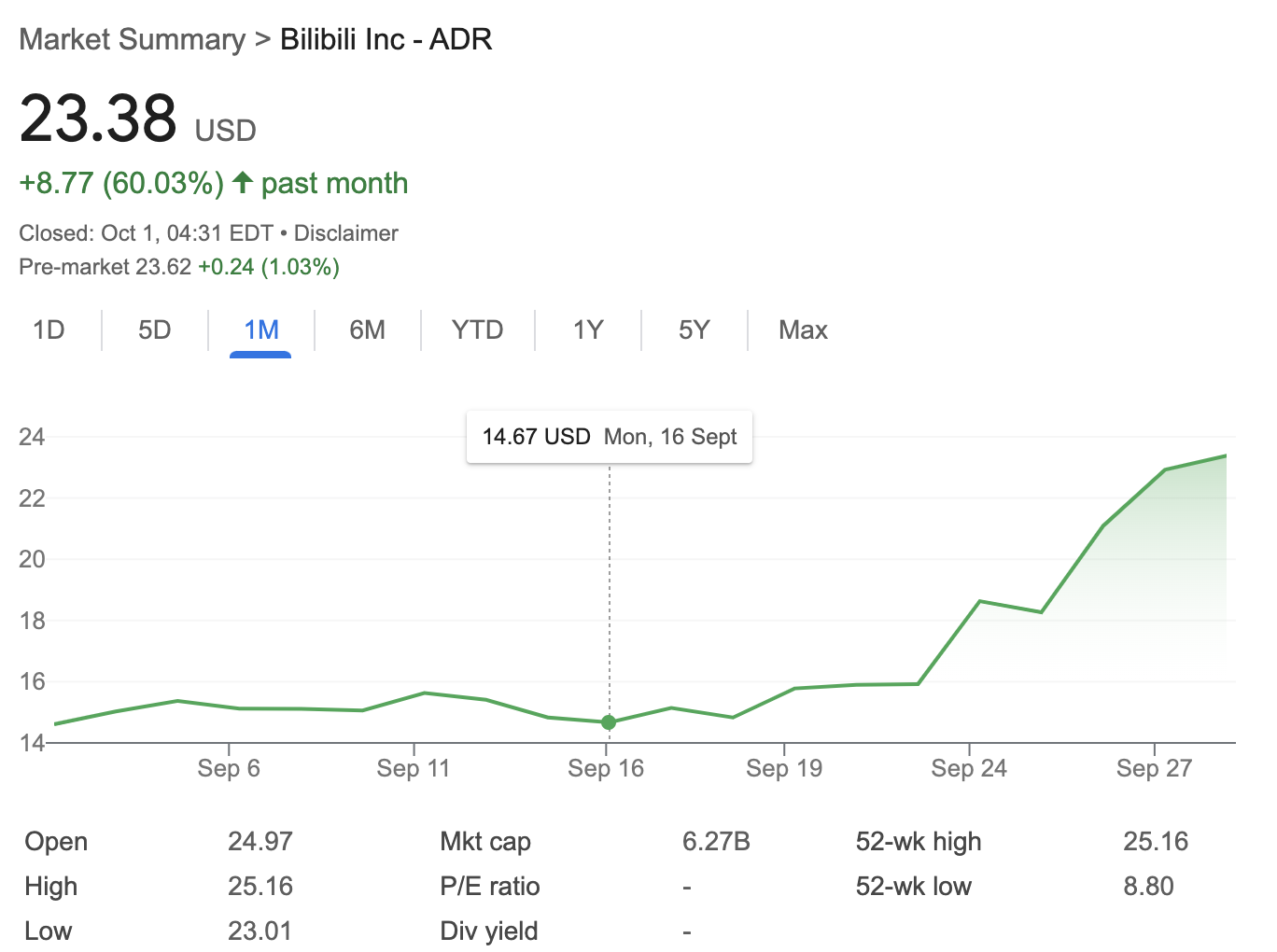1277x952 pixels.
Task: Open the Disclaimer link
Action: [x=346, y=233]
